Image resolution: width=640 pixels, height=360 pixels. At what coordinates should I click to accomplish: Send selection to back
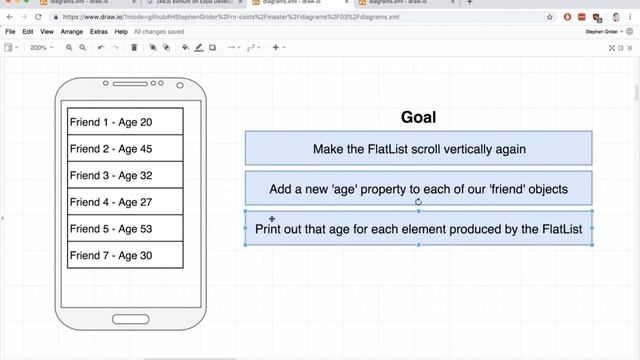click(166, 48)
